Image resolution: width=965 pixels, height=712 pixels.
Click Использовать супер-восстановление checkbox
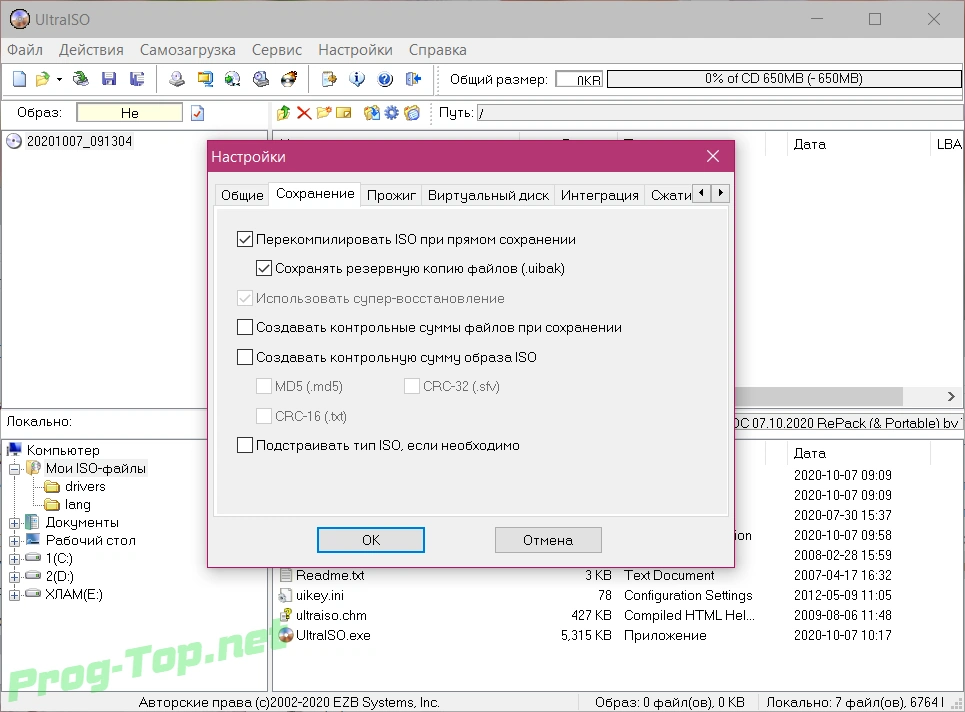click(245, 298)
